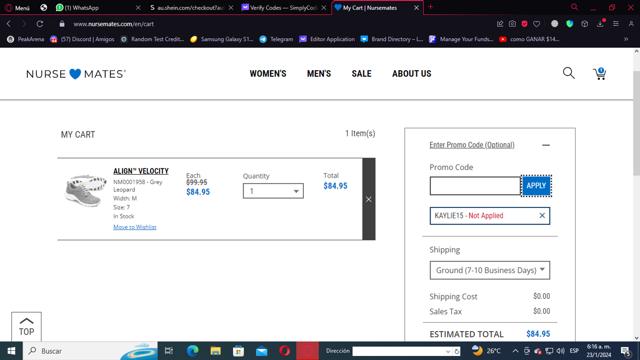Remove Align Velocity item with the X
The image size is (640, 360).
click(369, 199)
